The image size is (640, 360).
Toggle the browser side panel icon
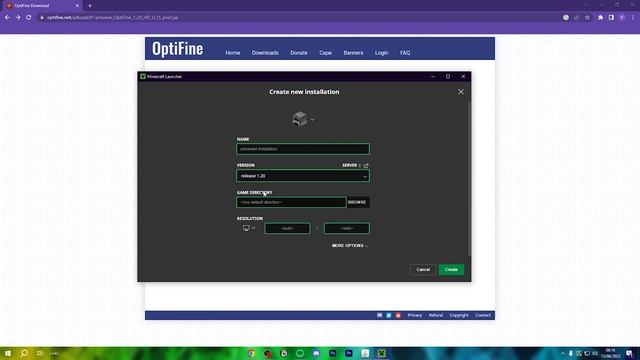pos(611,18)
